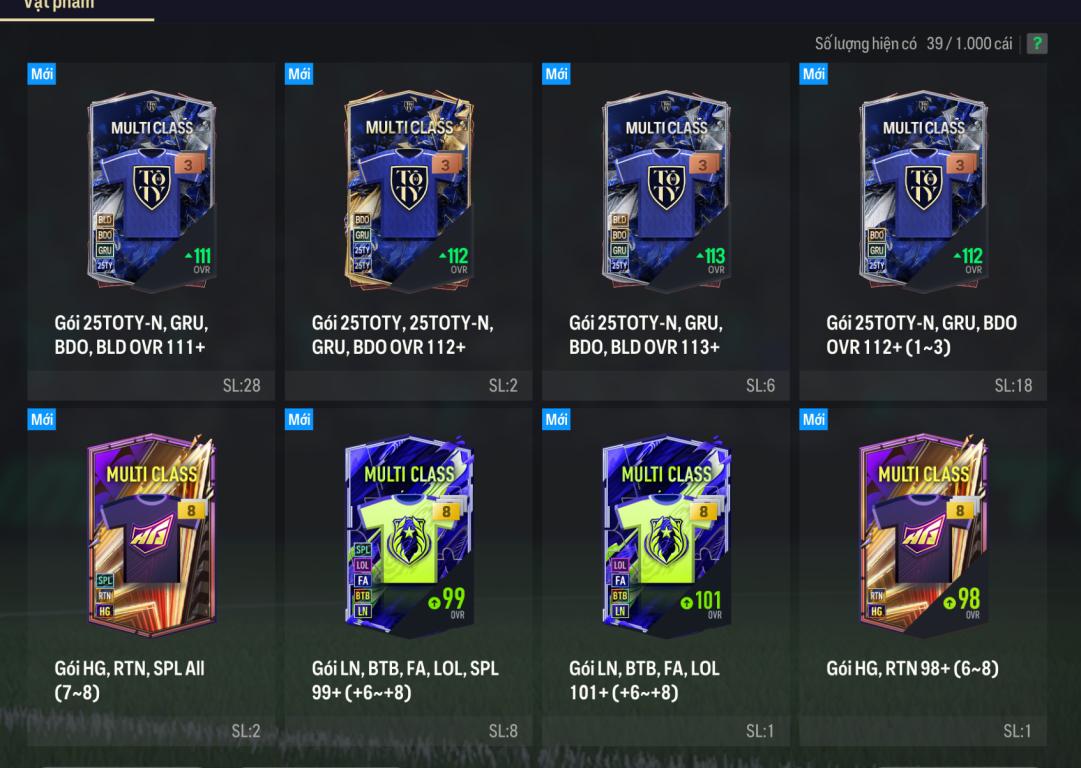1081x768 pixels.
Task: Click the Gói 25TOTY-N, GRU, BDO, BLD OVR 111+ label
Action: click(x=131, y=334)
